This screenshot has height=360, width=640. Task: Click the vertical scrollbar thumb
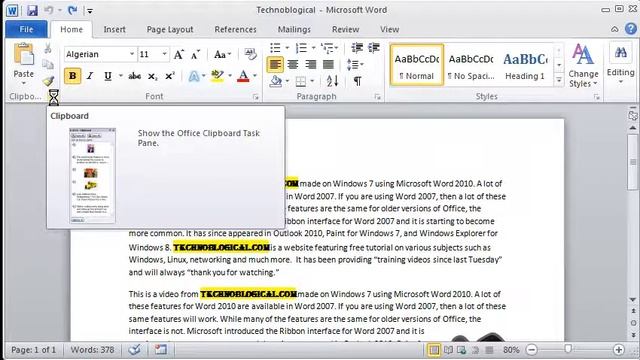click(x=633, y=162)
